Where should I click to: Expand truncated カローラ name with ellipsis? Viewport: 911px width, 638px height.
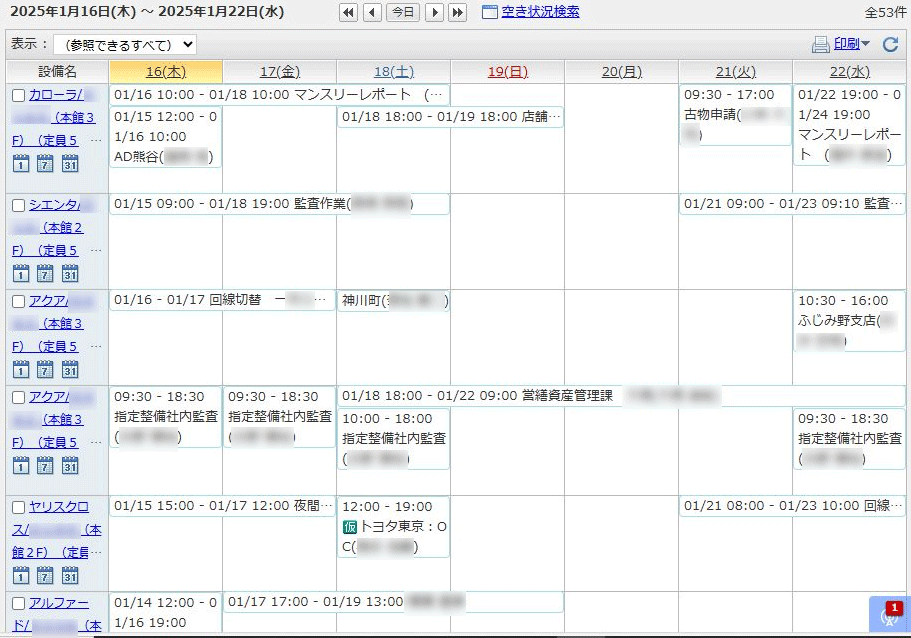pos(96,141)
